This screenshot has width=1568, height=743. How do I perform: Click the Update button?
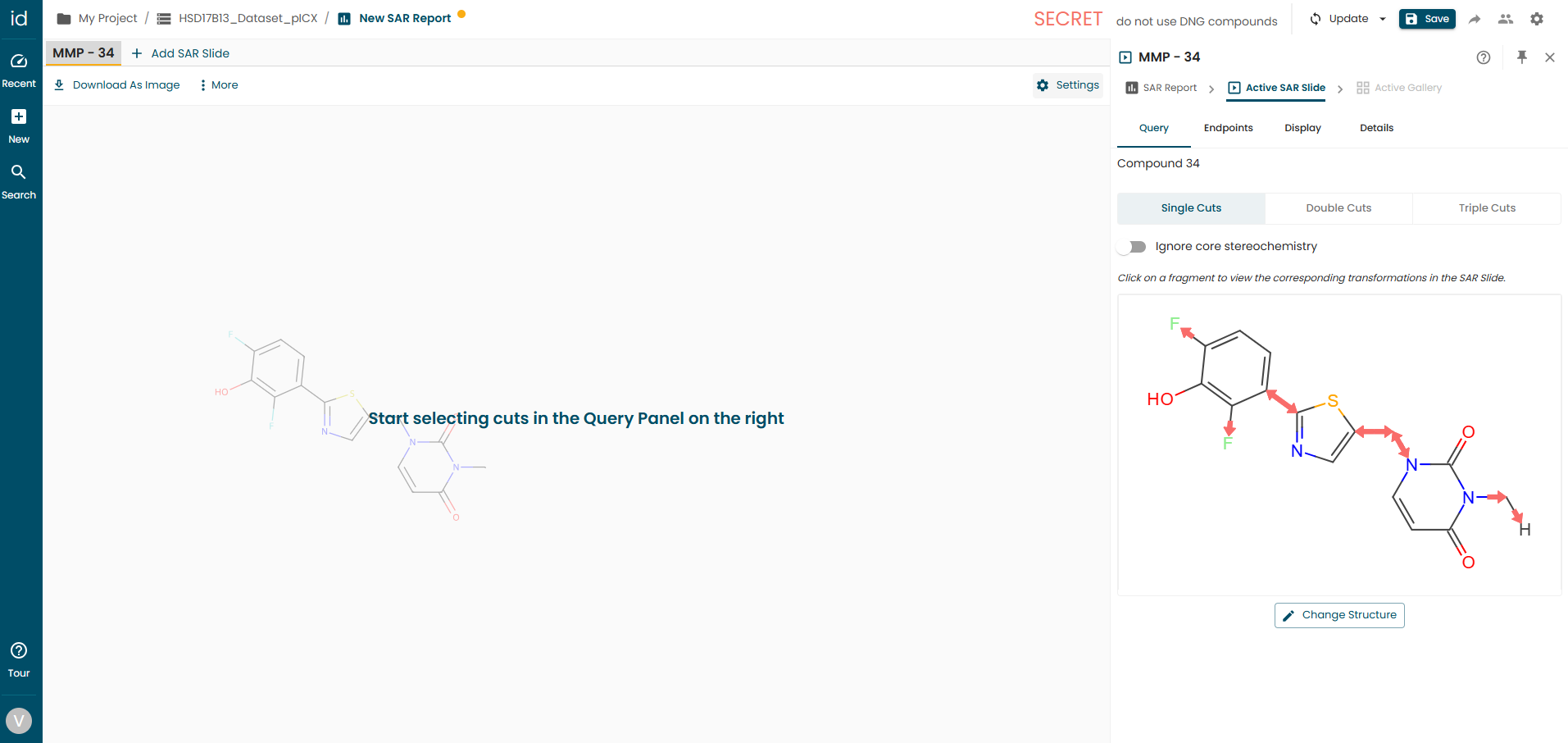(x=1339, y=19)
